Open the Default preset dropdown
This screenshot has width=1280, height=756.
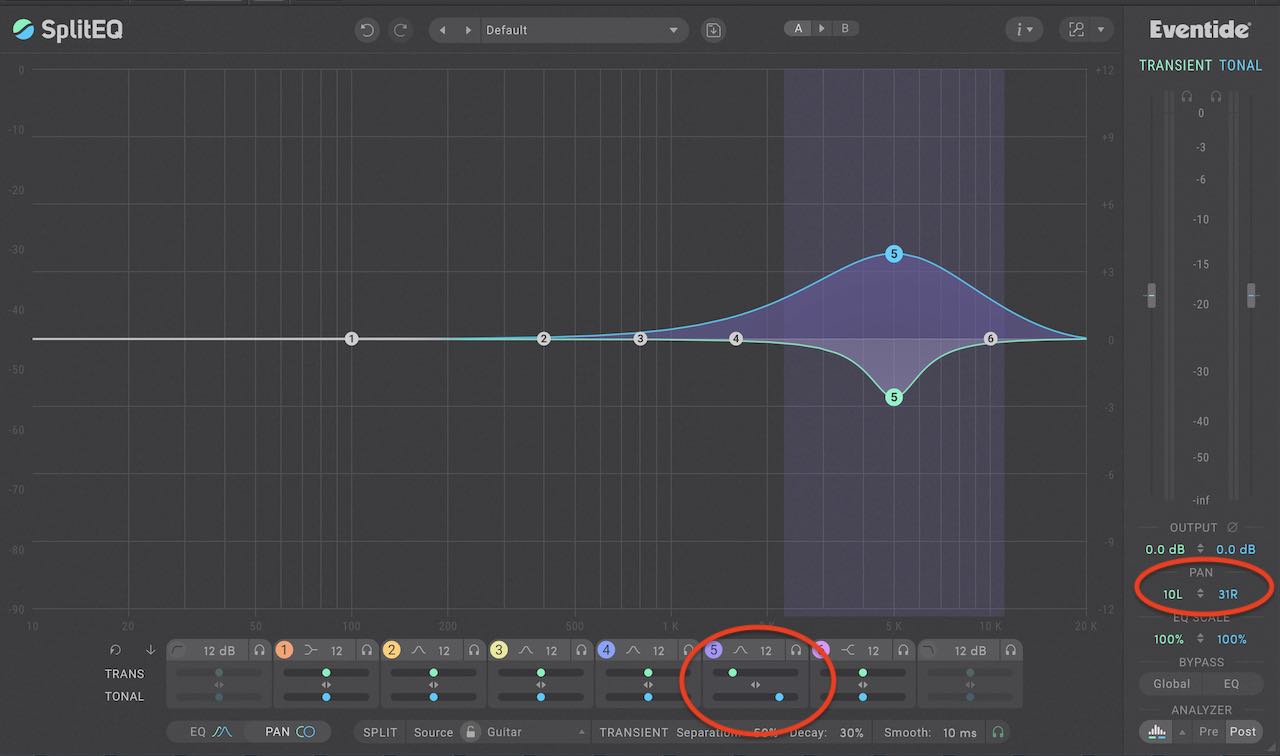click(x=580, y=30)
